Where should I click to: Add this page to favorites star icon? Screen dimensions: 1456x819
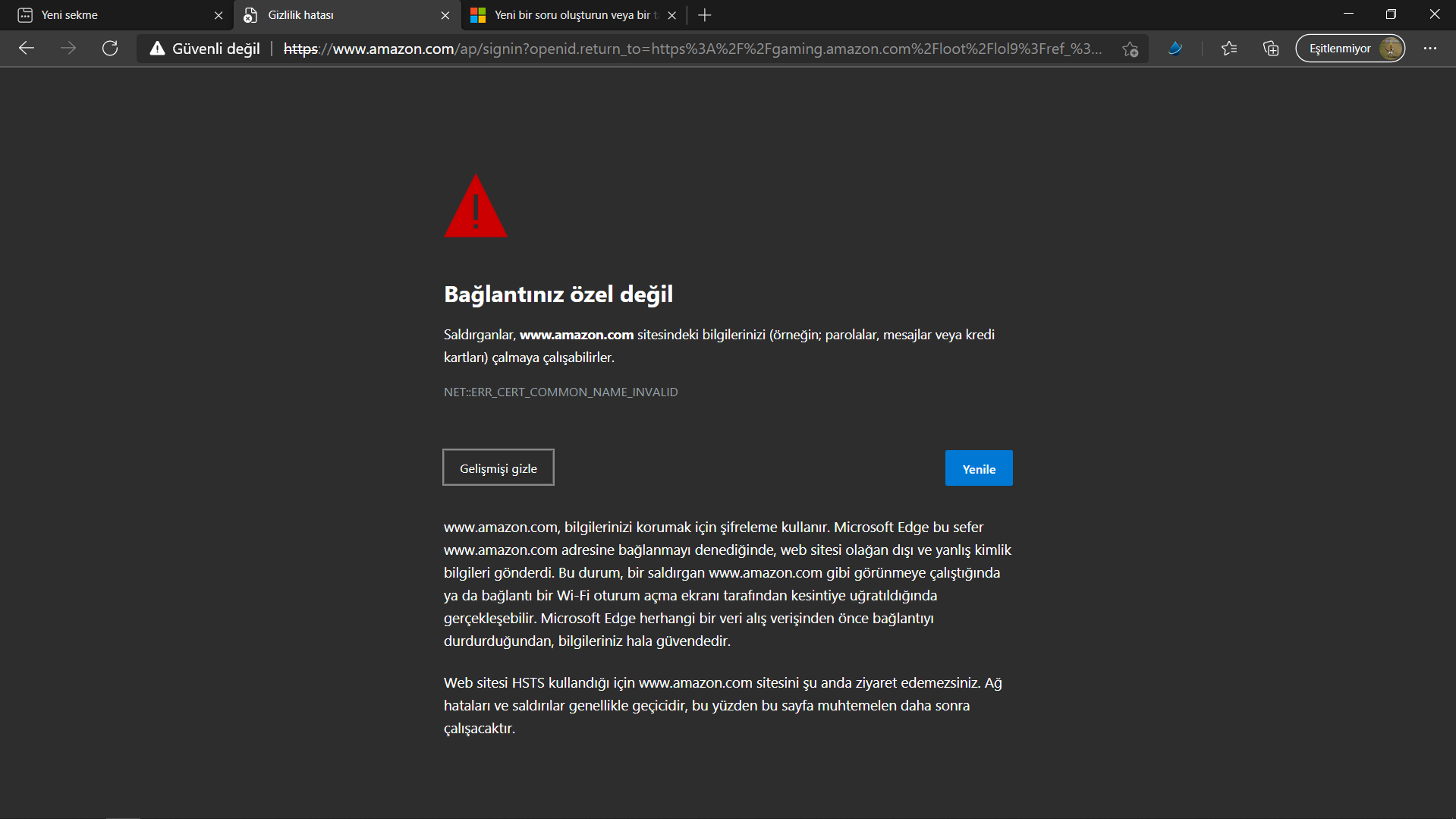[x=1131, y=49]
